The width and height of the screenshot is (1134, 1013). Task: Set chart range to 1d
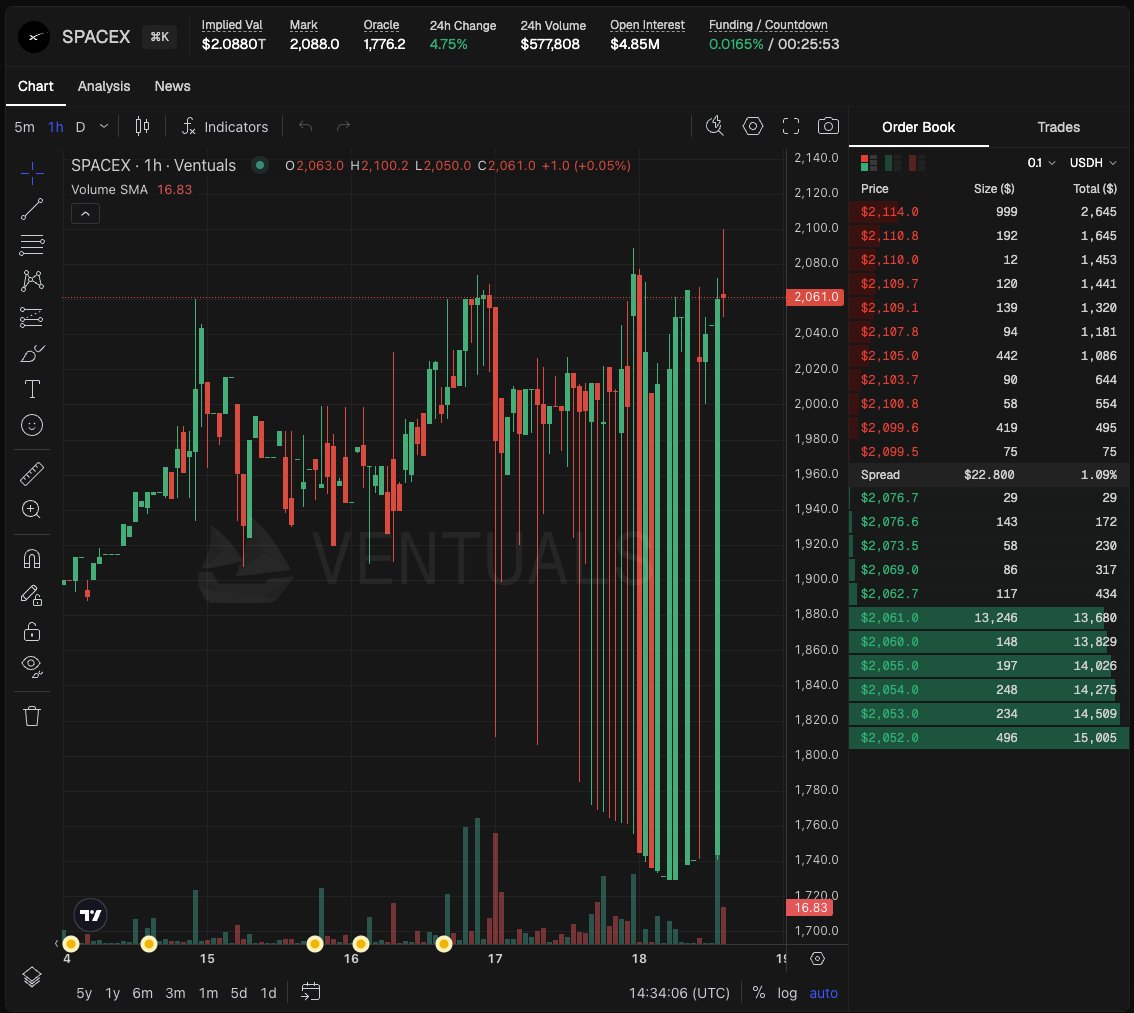pyautogui.click(x=268, y=993)
